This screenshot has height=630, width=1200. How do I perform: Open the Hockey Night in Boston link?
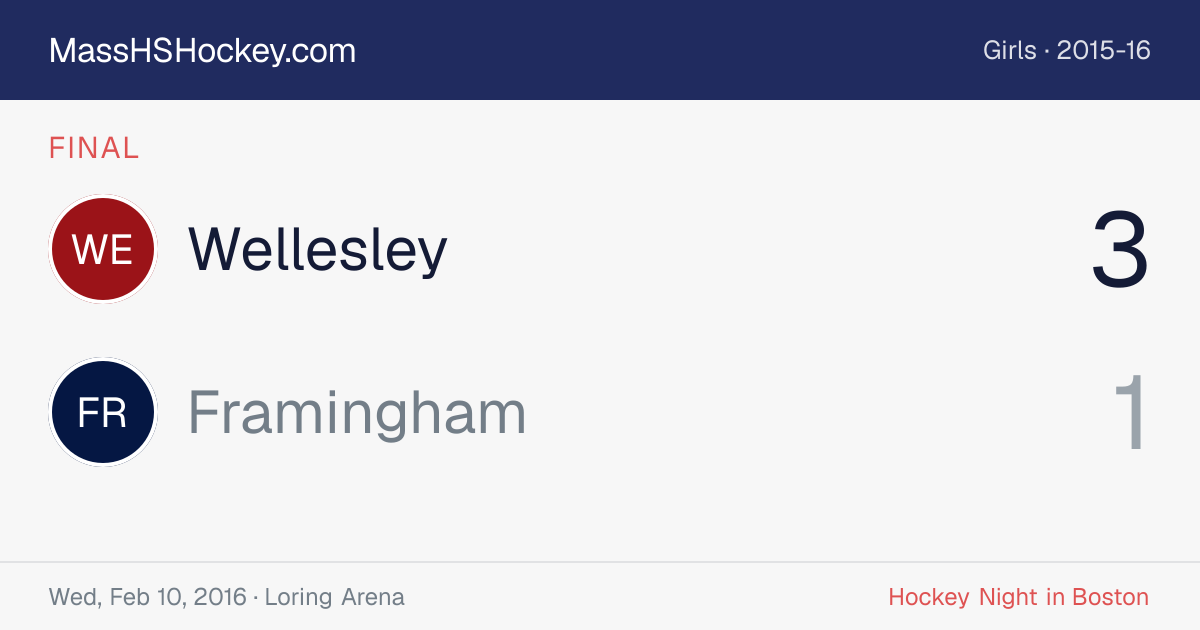(1019, 597)
